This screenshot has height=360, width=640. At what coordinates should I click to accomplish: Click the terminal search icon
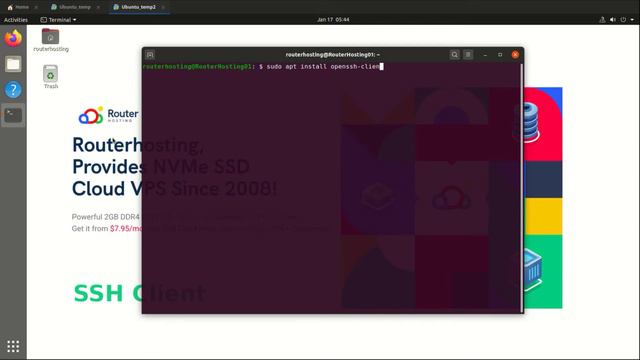454,55
